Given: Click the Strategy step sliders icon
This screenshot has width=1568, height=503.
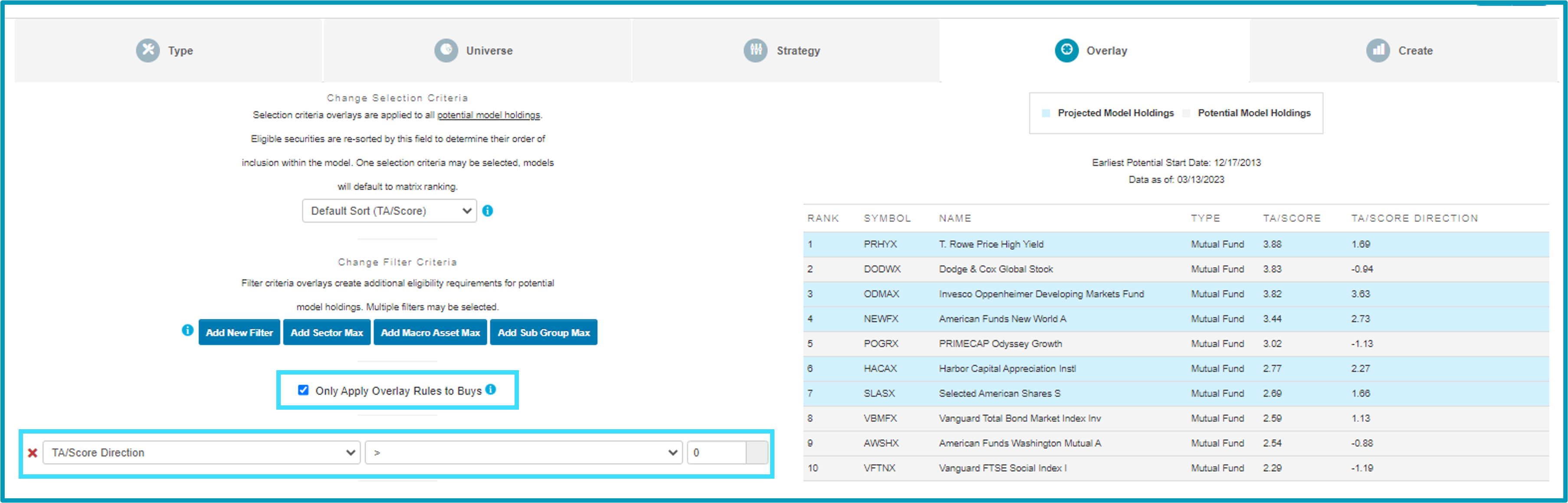Looking at the screenshot, I should [x=755, y=50].
